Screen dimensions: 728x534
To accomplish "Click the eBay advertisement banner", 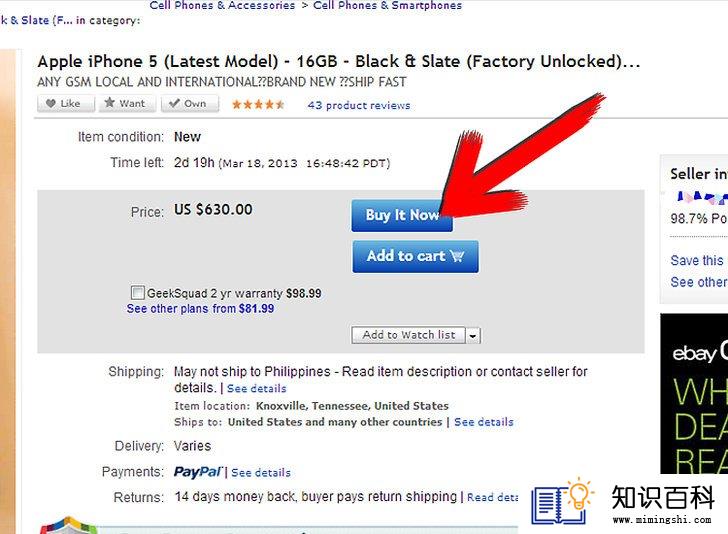I will point(694,394).
